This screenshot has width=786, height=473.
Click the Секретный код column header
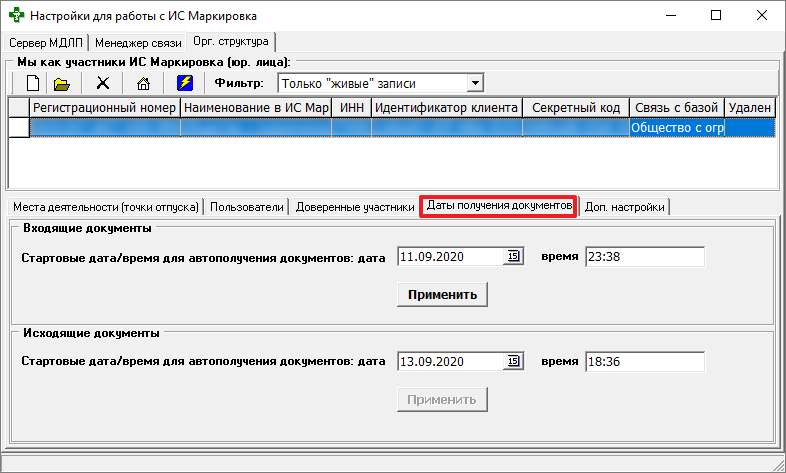[574, 107]
